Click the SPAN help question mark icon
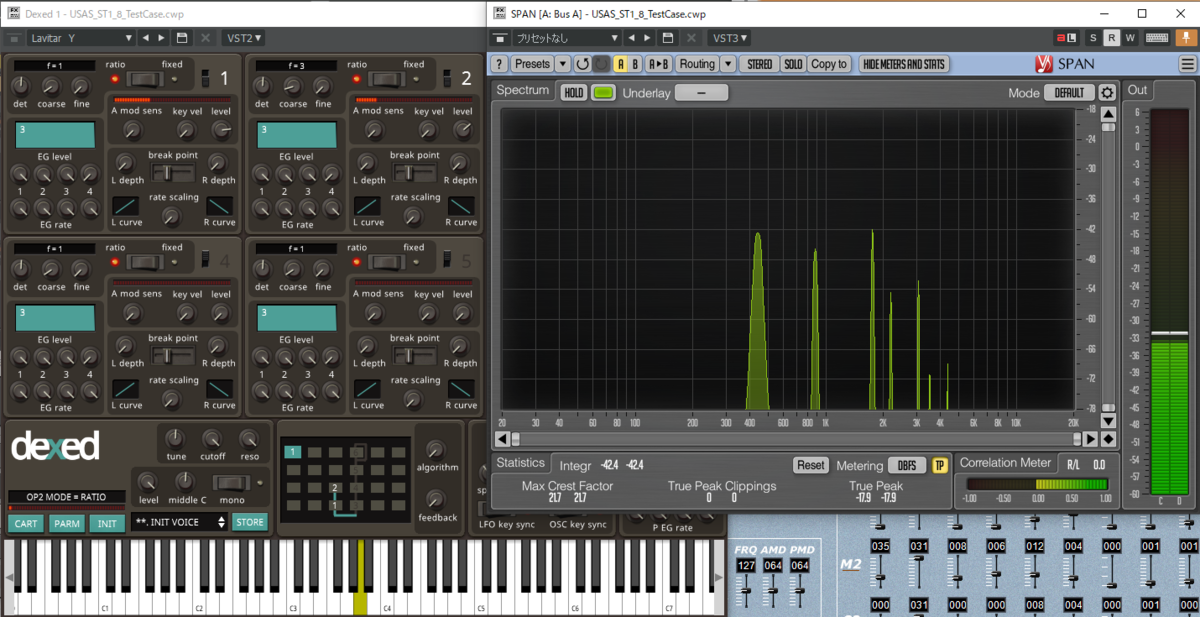 tap(499, 64)
